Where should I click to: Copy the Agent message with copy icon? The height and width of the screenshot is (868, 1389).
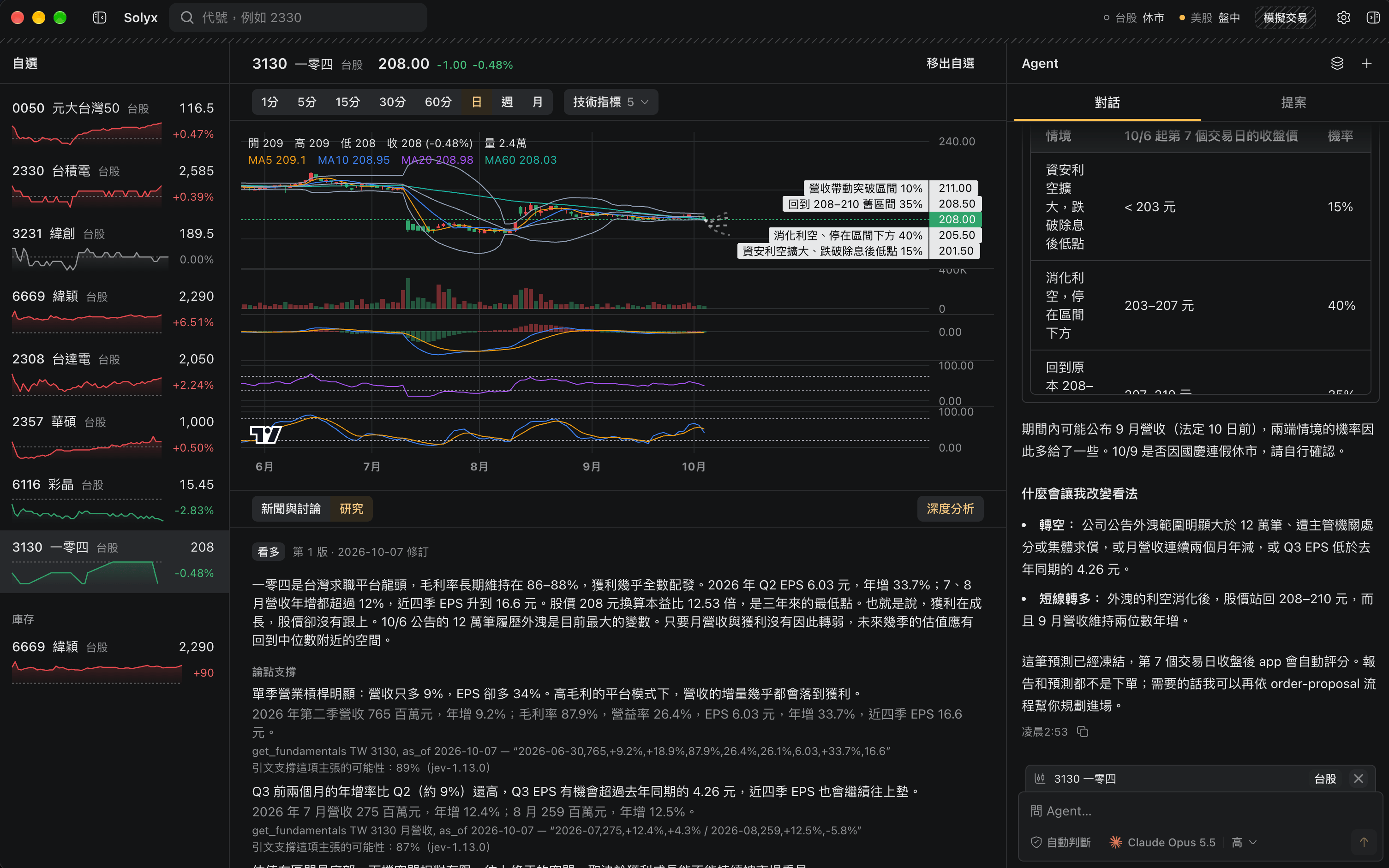[x=1083, y=731]
